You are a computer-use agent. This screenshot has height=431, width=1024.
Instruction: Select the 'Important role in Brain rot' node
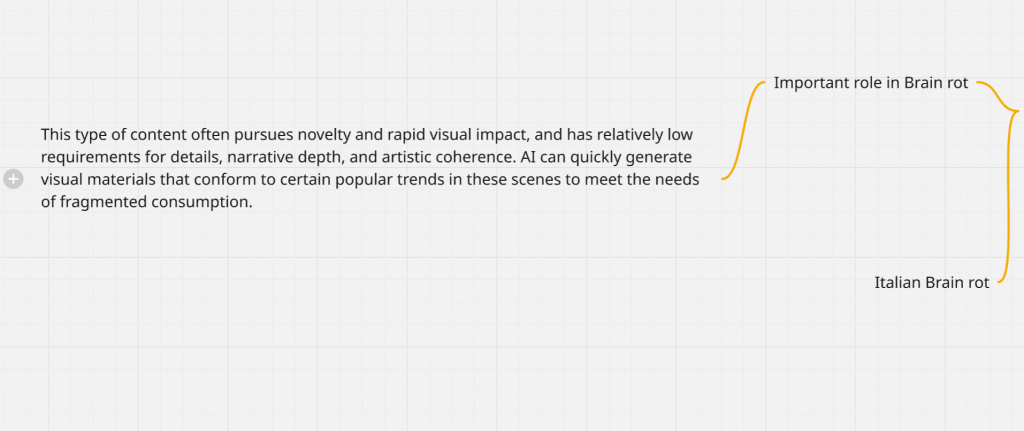pos(871,84)
